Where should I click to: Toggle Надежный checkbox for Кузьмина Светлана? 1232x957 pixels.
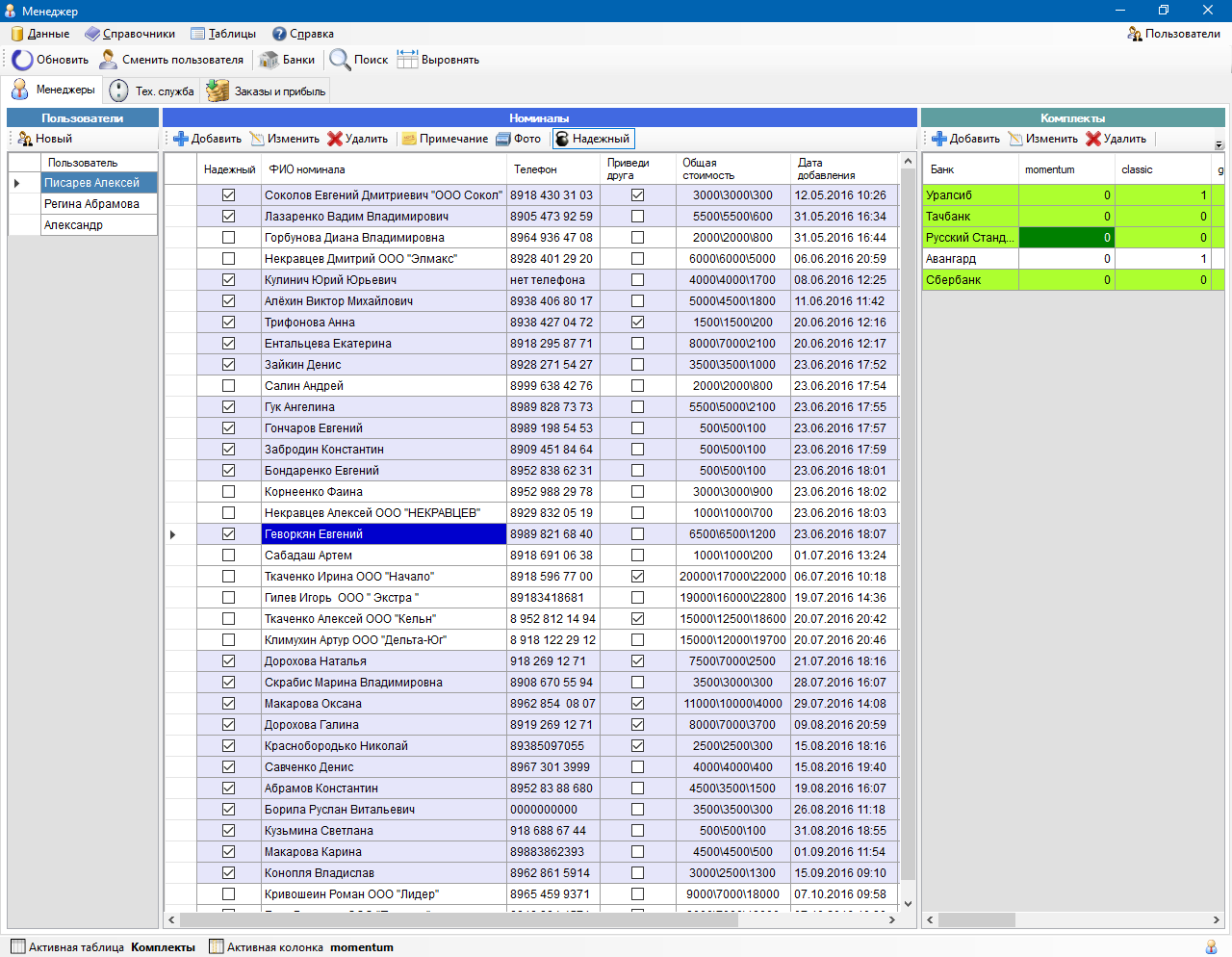click(228, 830)
